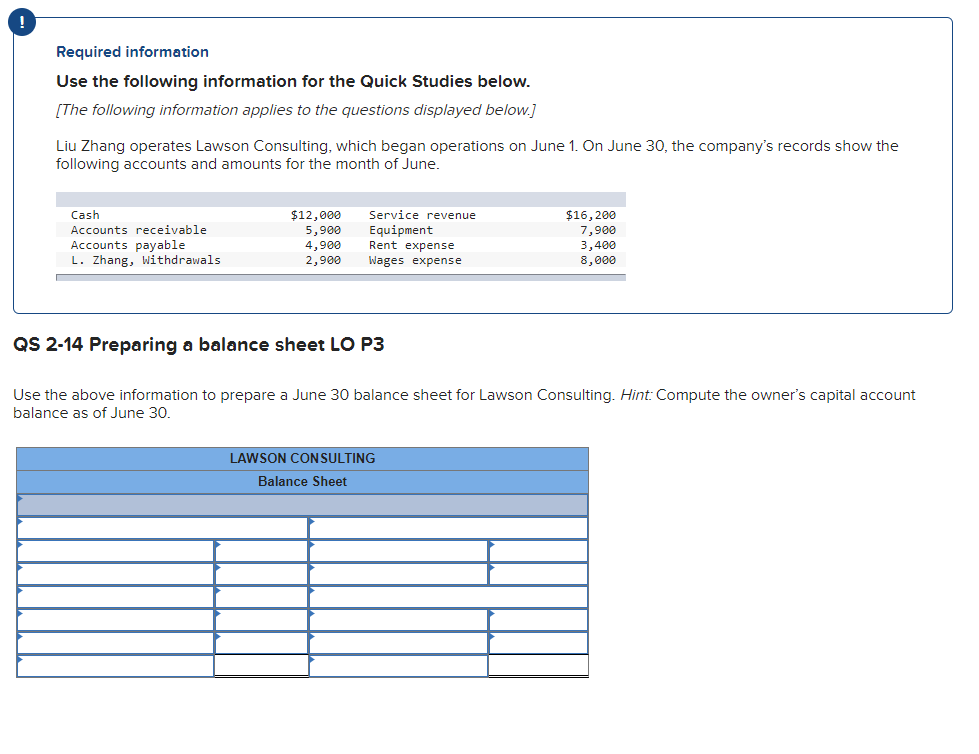
Task: Select bottom-right total label cell
Action: tap(398, 666)
